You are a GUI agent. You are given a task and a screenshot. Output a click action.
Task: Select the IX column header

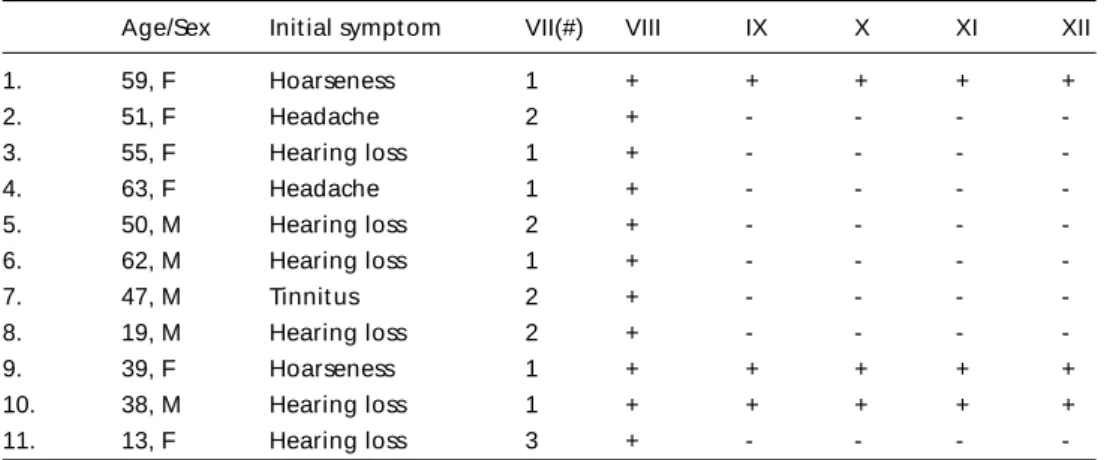(756, 28)
